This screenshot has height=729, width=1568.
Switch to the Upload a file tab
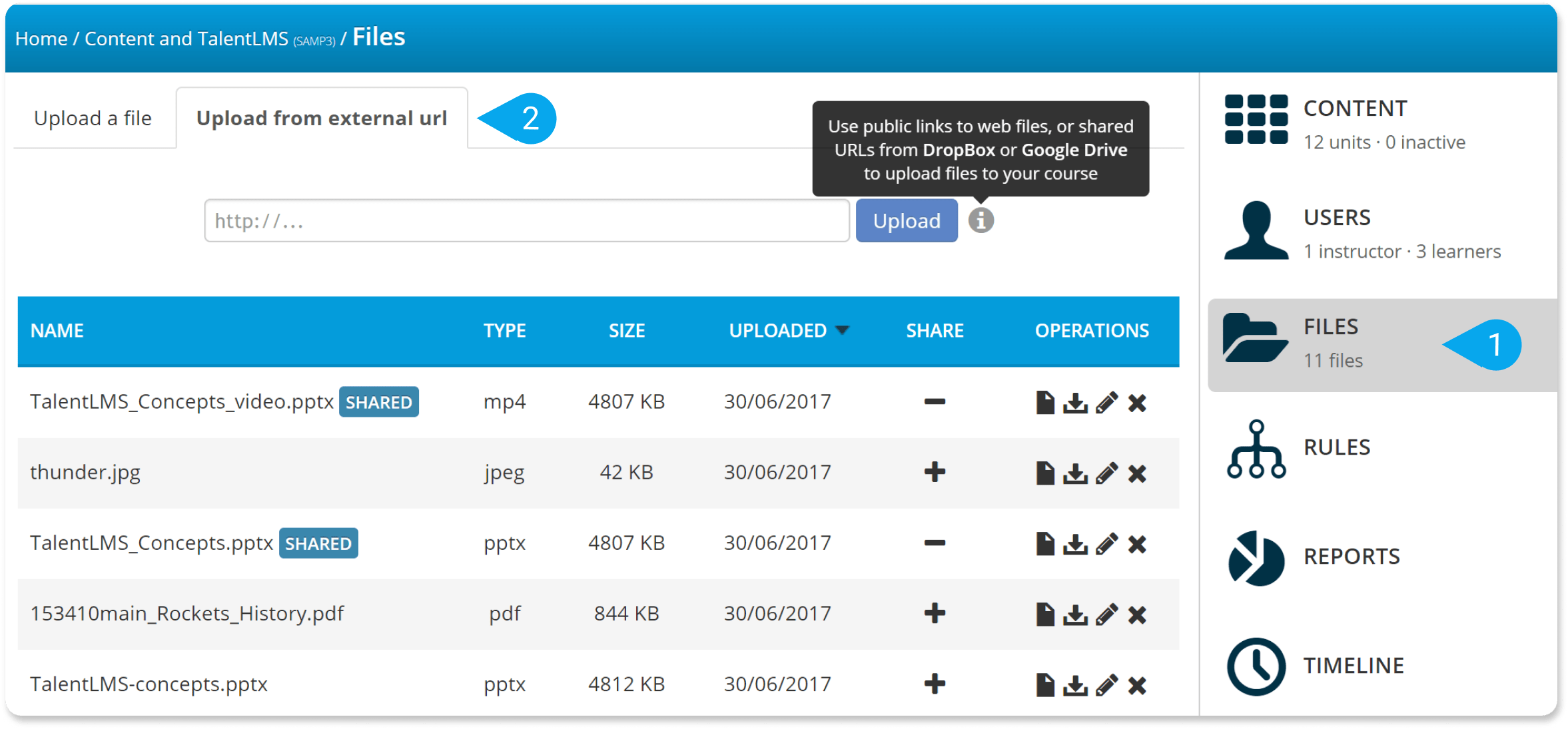pyautogui.click(x=93, y=119)
